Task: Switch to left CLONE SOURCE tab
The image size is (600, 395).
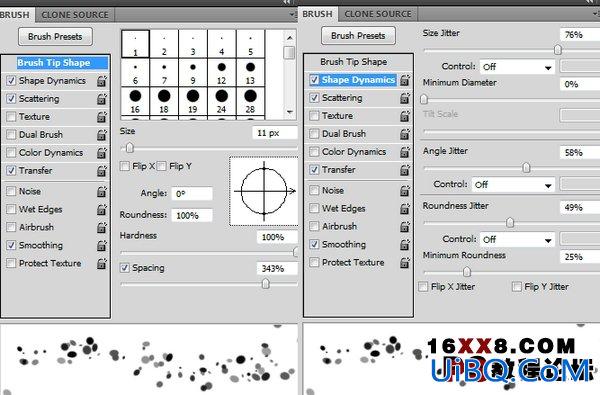Action: click(75, 15)
